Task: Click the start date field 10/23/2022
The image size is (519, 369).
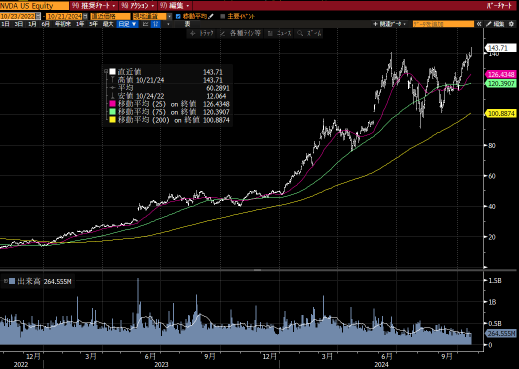Action: 18,16
